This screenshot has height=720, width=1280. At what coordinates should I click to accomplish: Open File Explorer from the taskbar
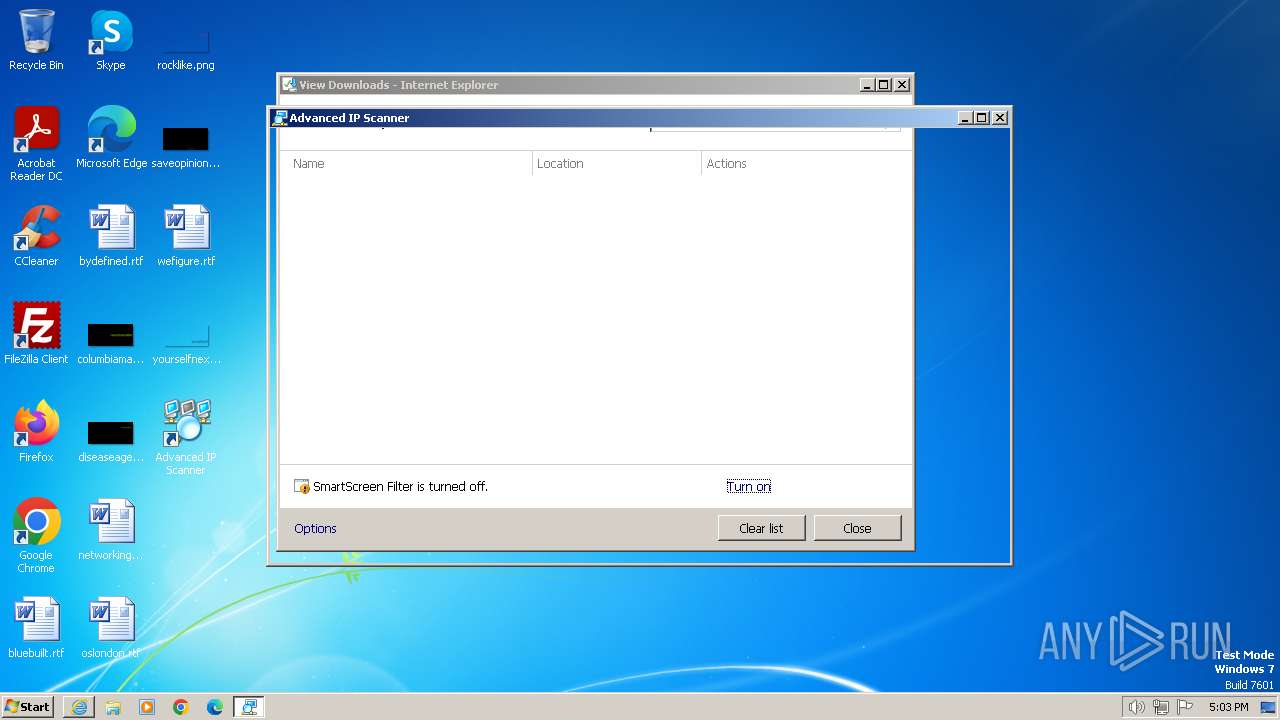point(113,707)
